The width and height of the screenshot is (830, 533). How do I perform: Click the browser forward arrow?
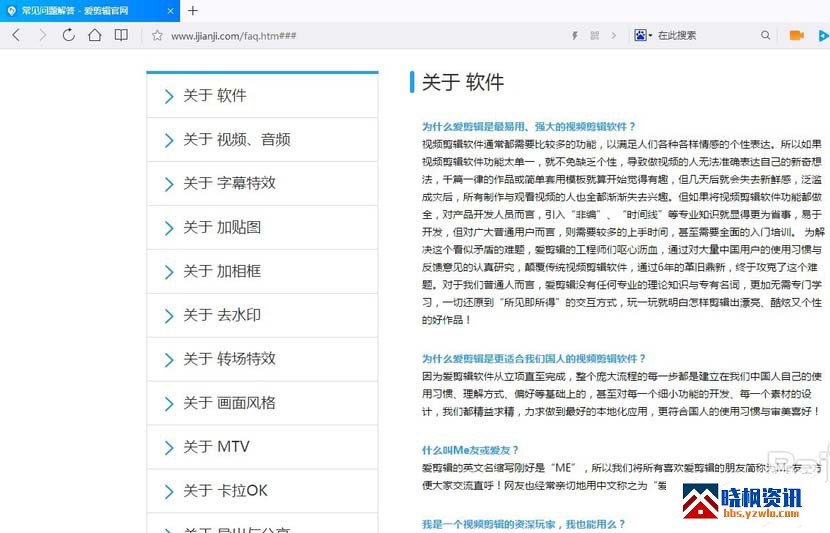pos(42,35)
